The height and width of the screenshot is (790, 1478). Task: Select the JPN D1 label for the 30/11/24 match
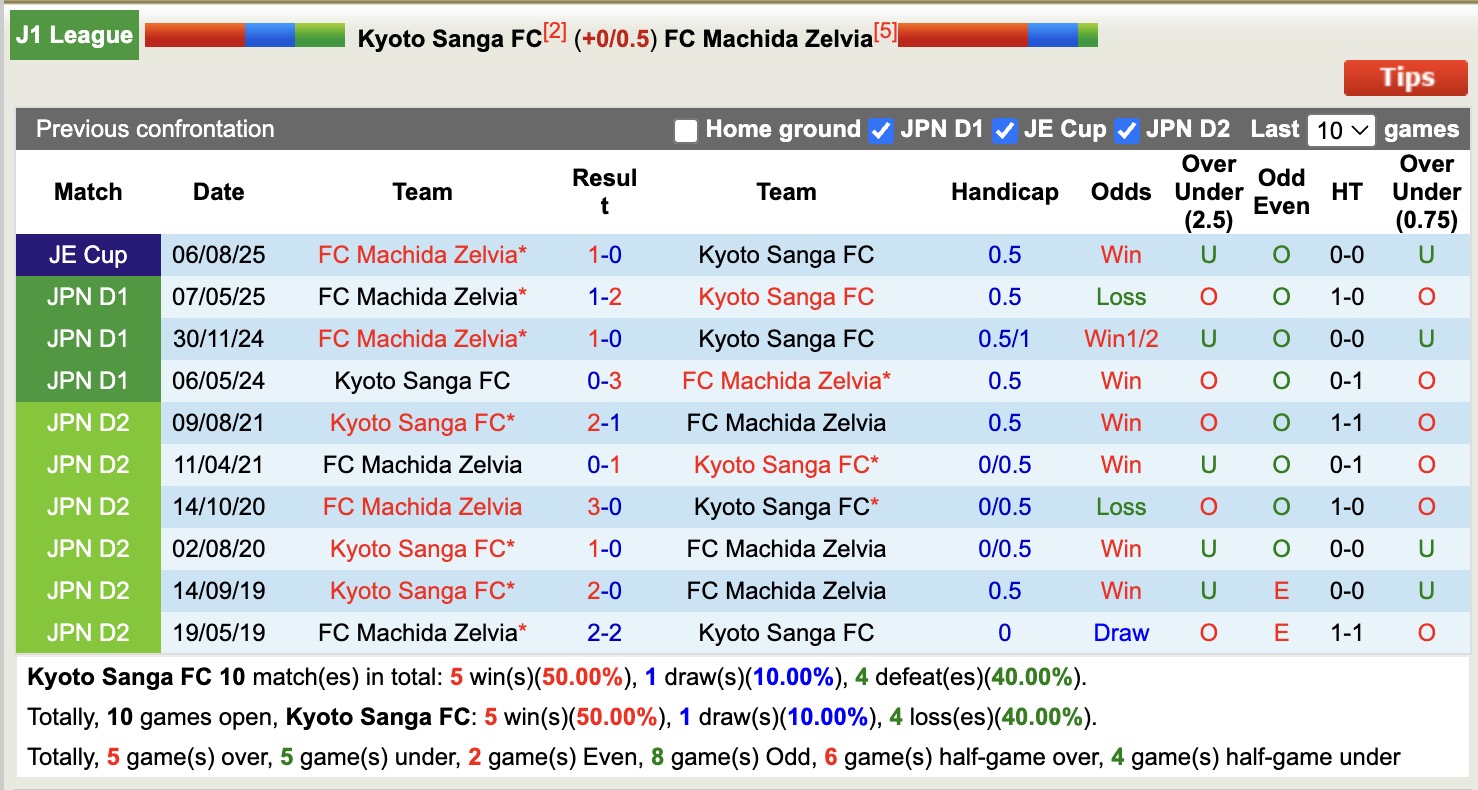(87, 338)
